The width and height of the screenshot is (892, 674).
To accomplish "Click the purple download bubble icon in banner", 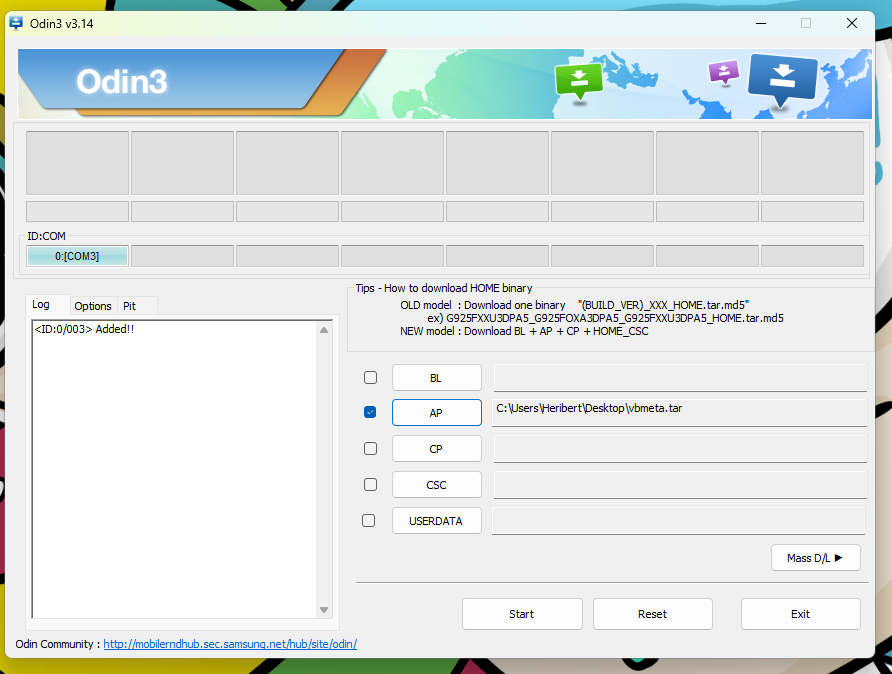I will (724, 72).
